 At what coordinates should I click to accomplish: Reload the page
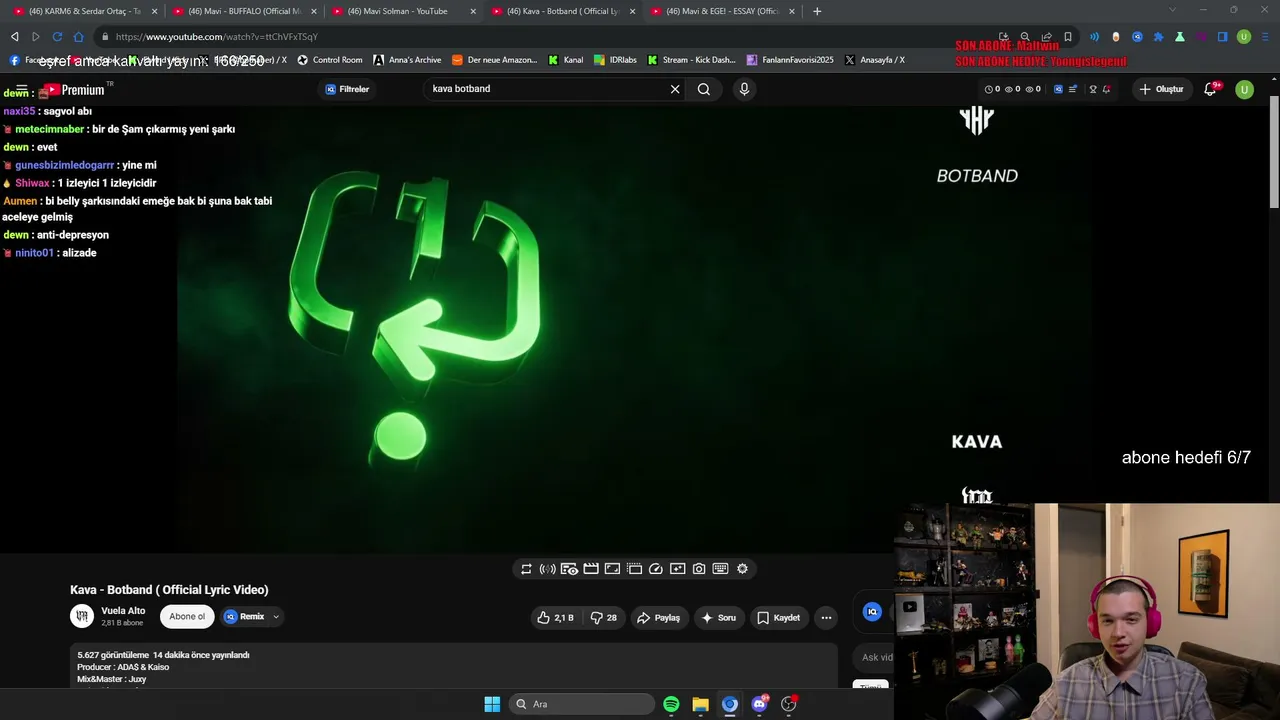57,37
